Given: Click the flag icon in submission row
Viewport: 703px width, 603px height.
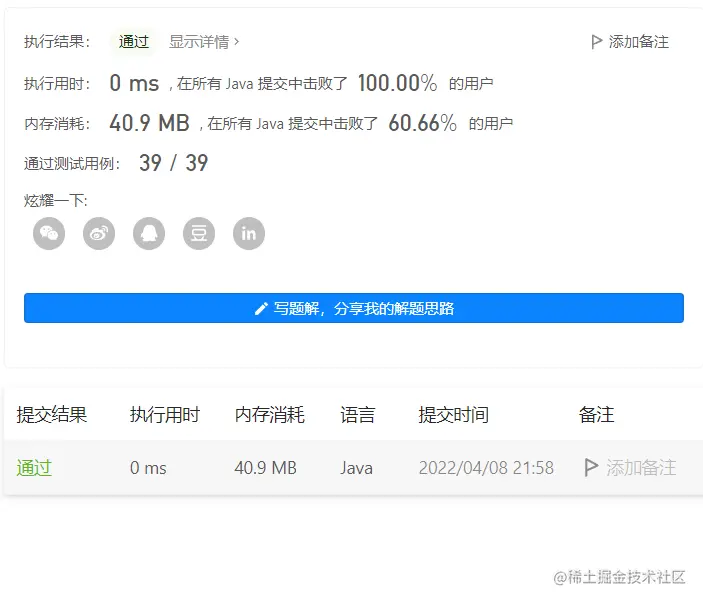Looking at the screenshot, I should pyautogui.click(x=591, y=468).
